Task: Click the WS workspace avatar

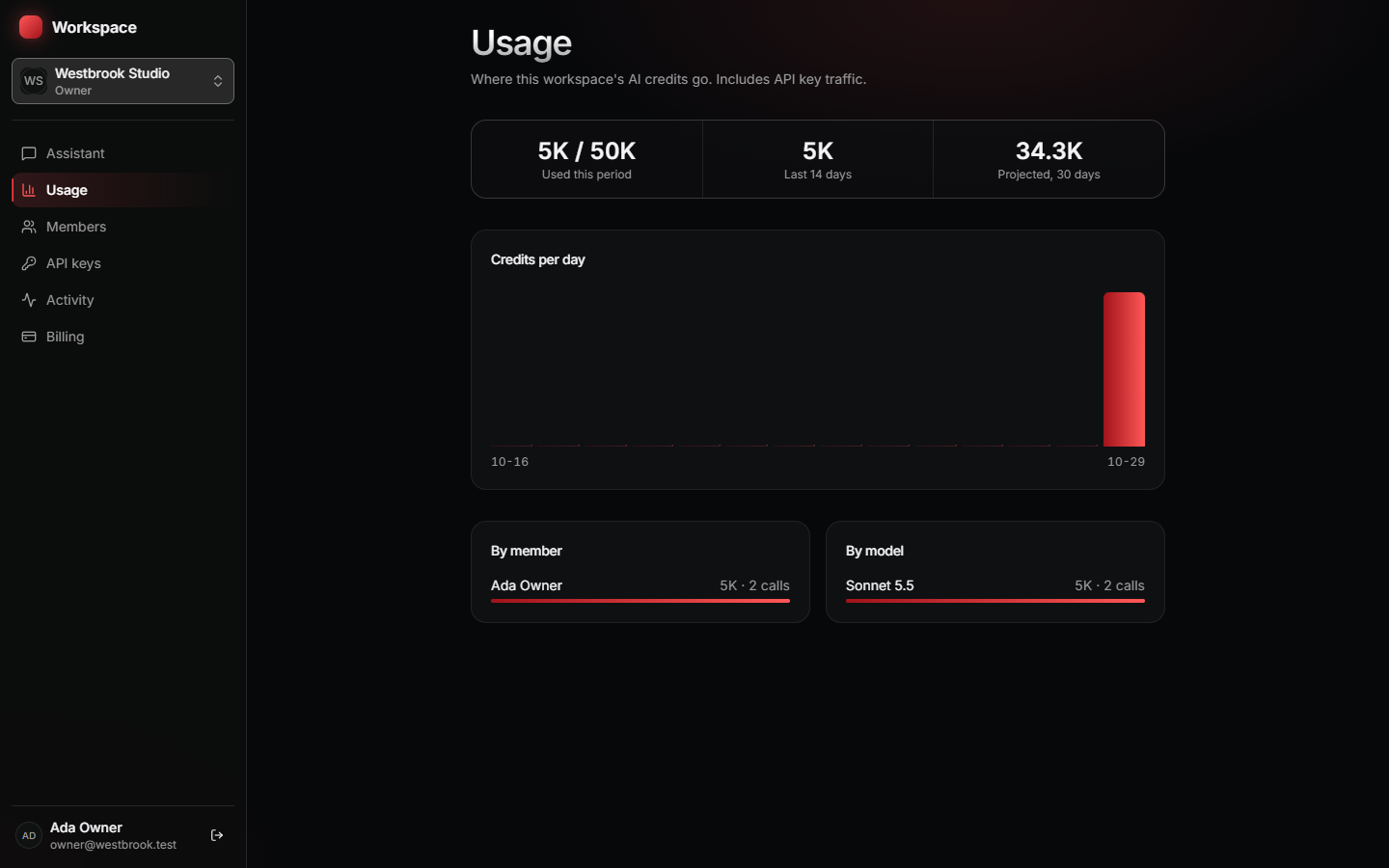Action: coord(34,81)
